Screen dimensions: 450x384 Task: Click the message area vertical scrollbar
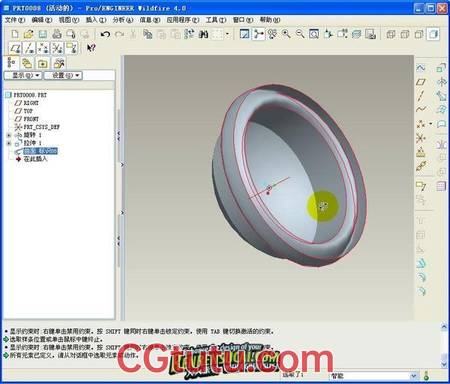pyautogui.click(x=444, y=345)
